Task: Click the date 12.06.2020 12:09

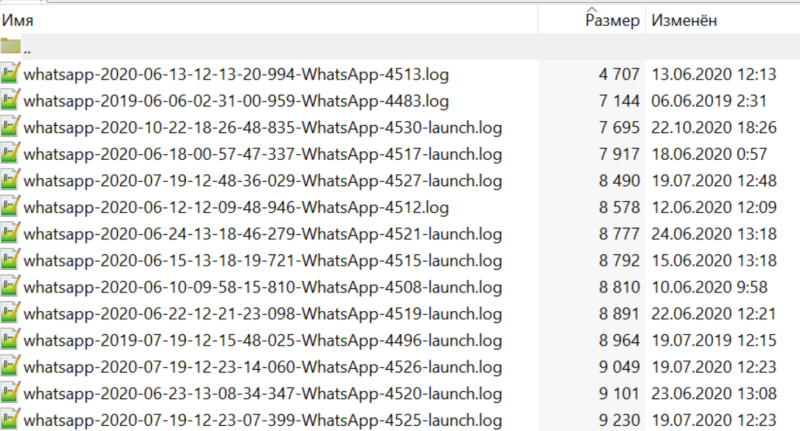Action: tap(714, 207)
